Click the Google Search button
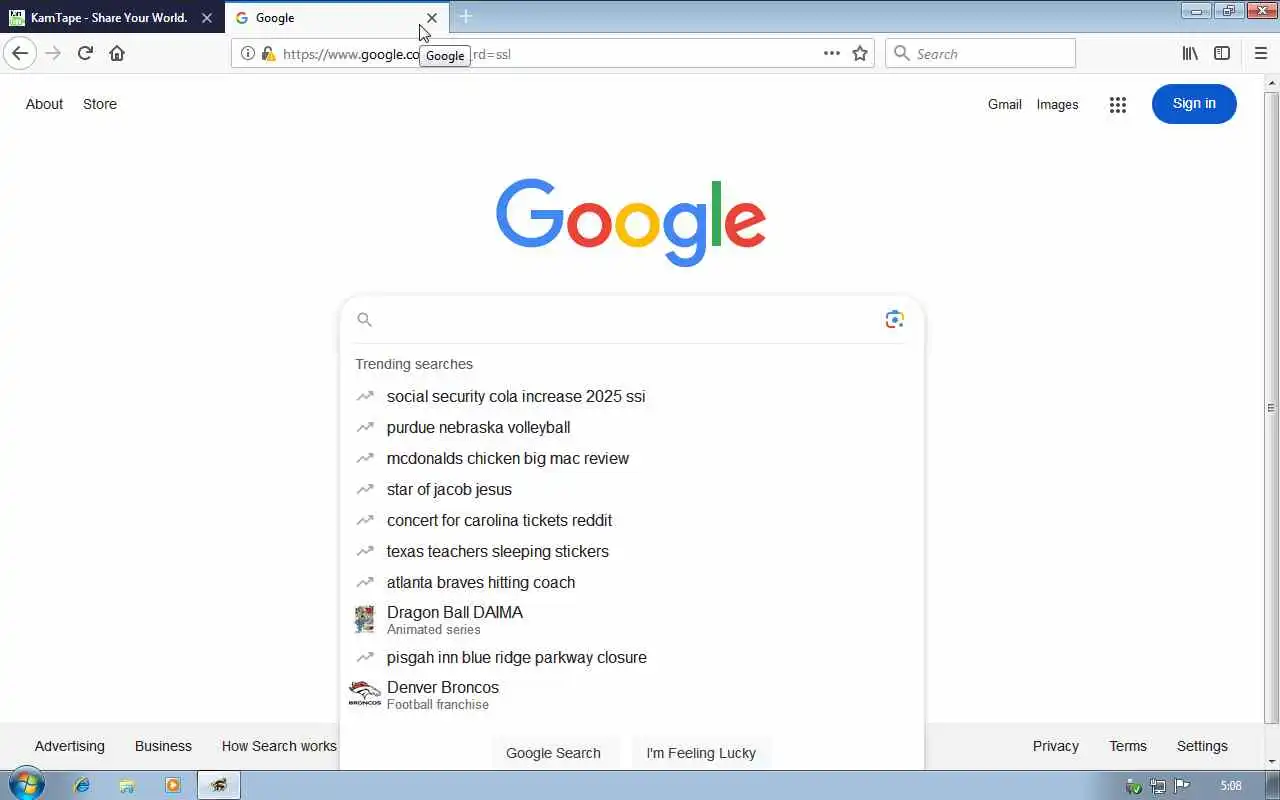Image resolution: width=1280 pixels, height=800 pixels. (553, 752)
